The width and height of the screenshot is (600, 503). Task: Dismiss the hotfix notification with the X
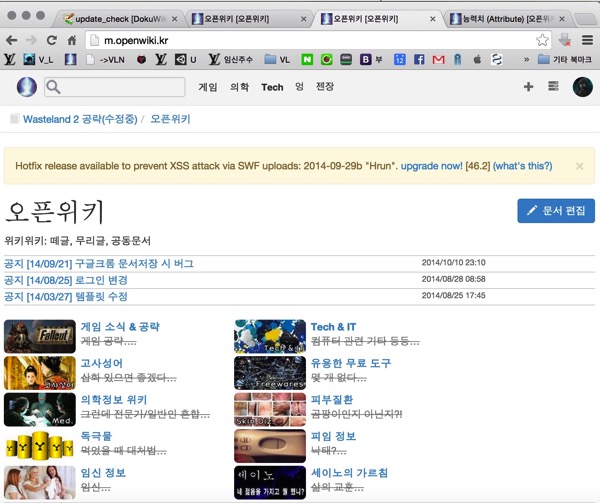(580, 166)
